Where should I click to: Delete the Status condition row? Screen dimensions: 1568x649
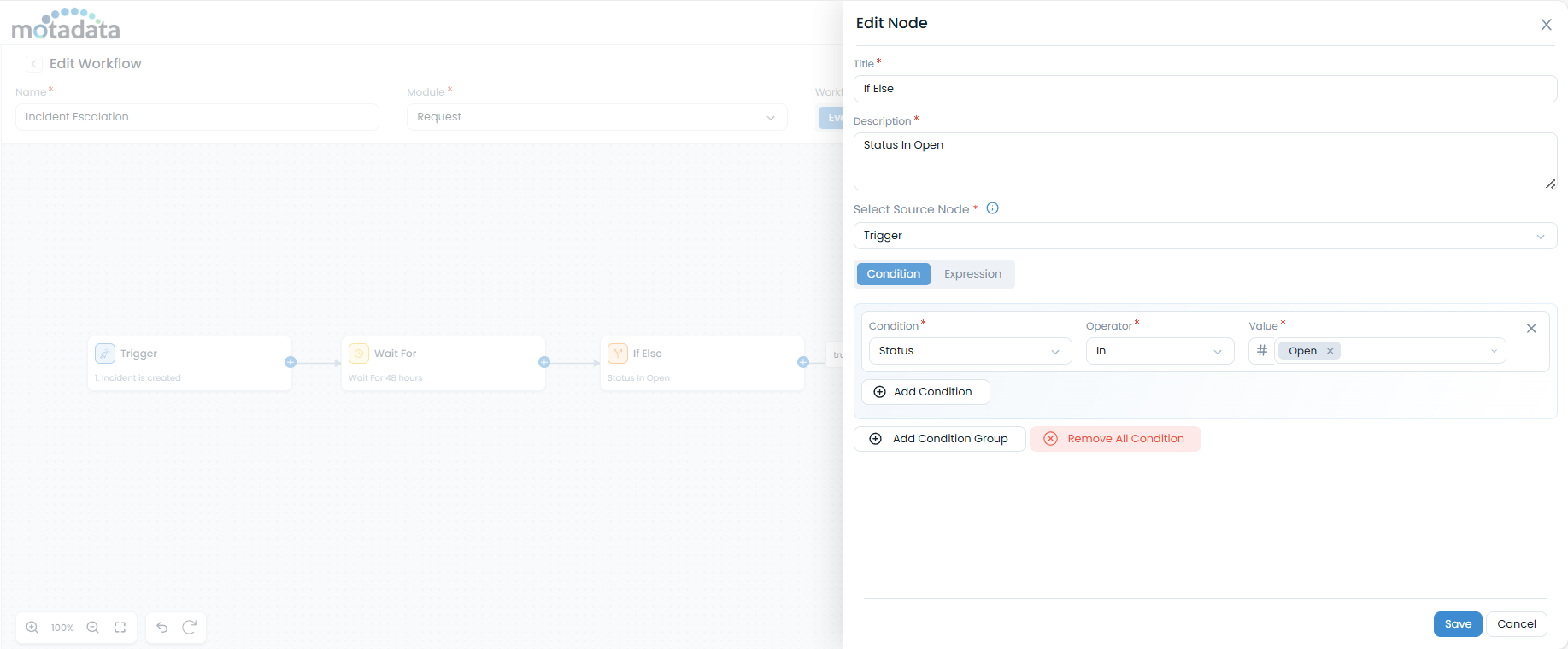pyautogui.click(x=1530, y=329)
